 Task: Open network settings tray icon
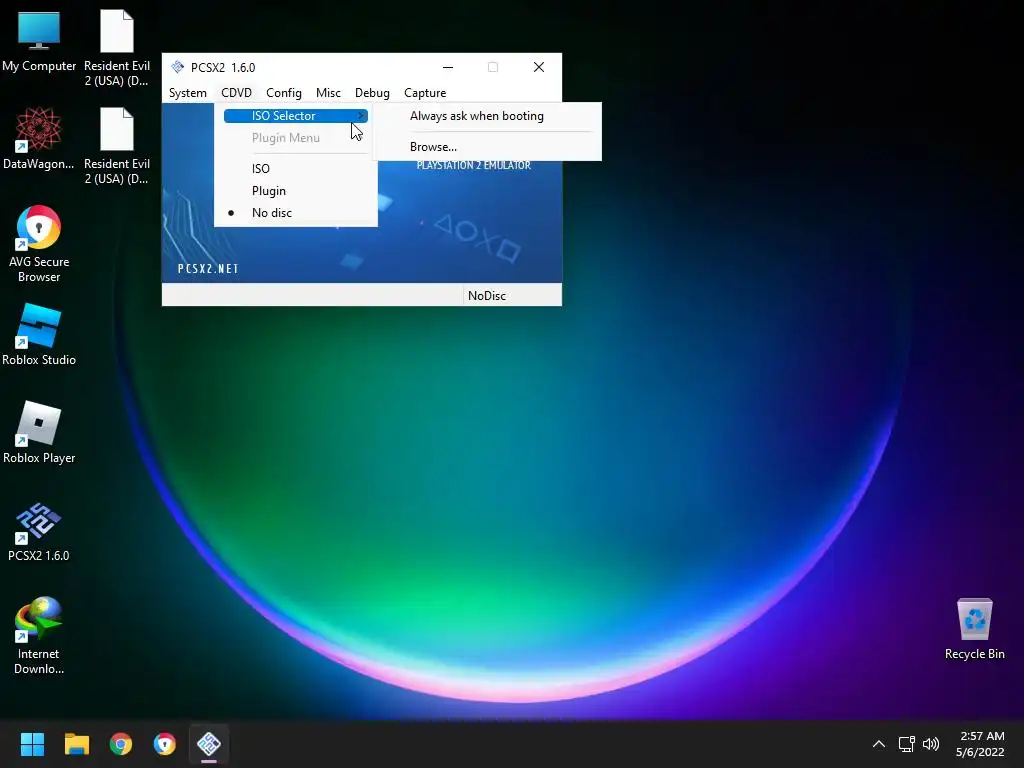pos(906,744)
